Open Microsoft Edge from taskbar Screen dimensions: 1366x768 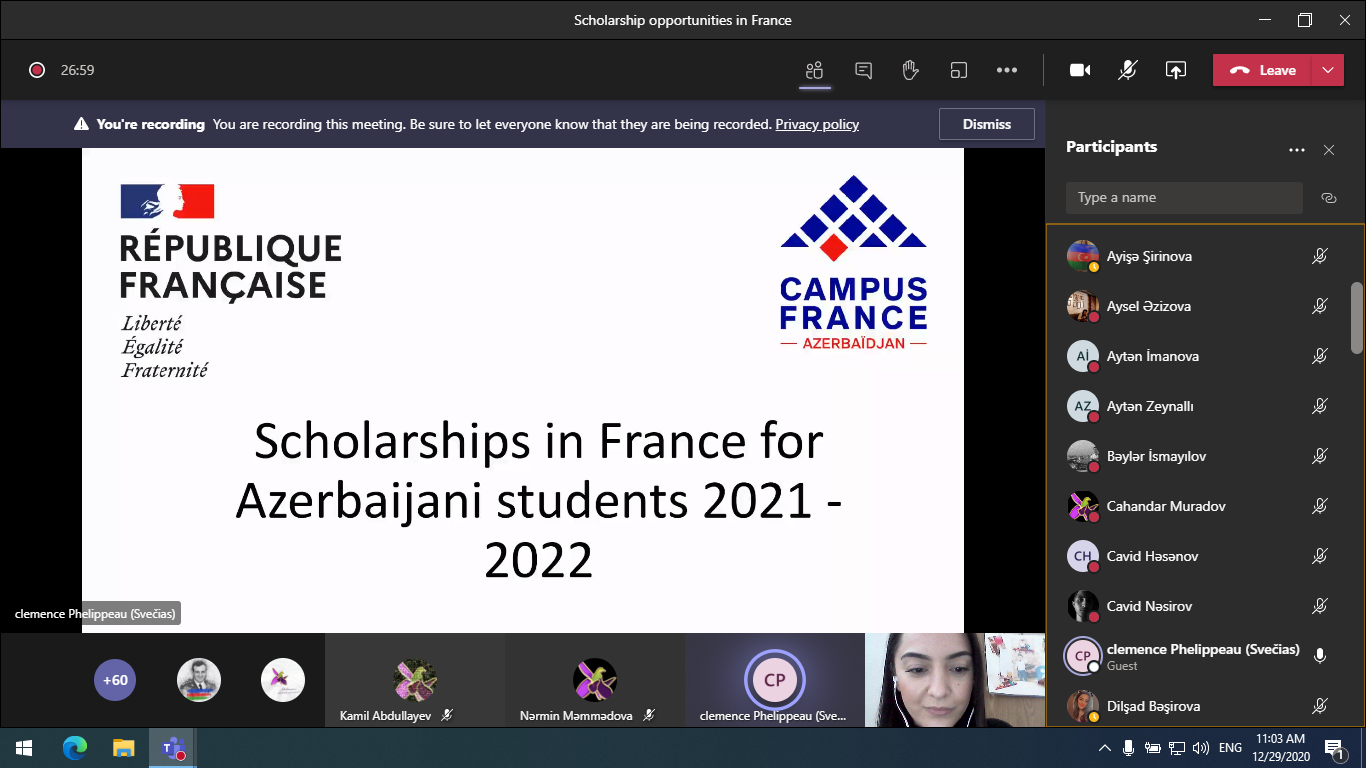[74, 748]
